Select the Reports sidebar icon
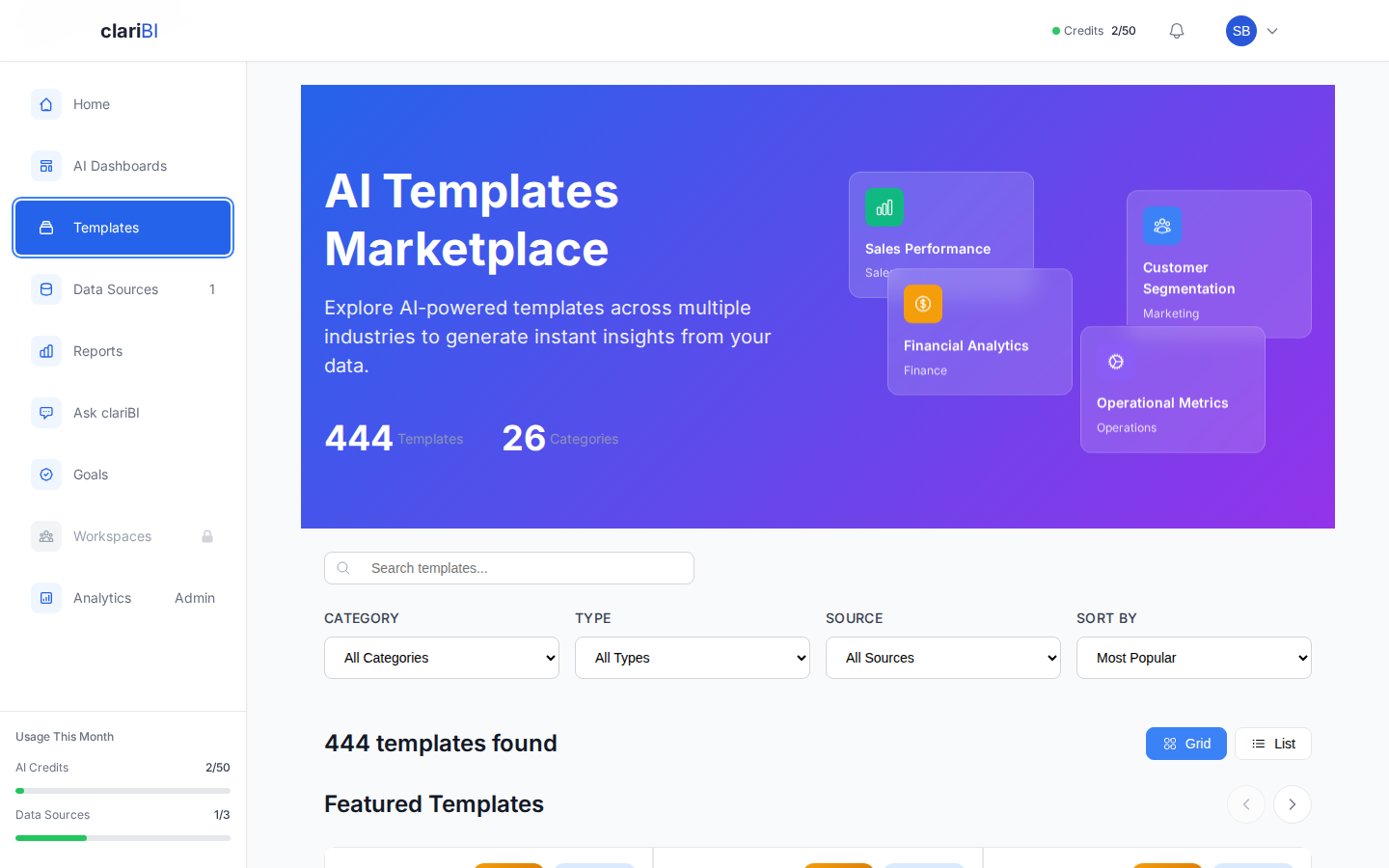The height and width of the screenshot is (868, 1389). (x=46, y=351)
